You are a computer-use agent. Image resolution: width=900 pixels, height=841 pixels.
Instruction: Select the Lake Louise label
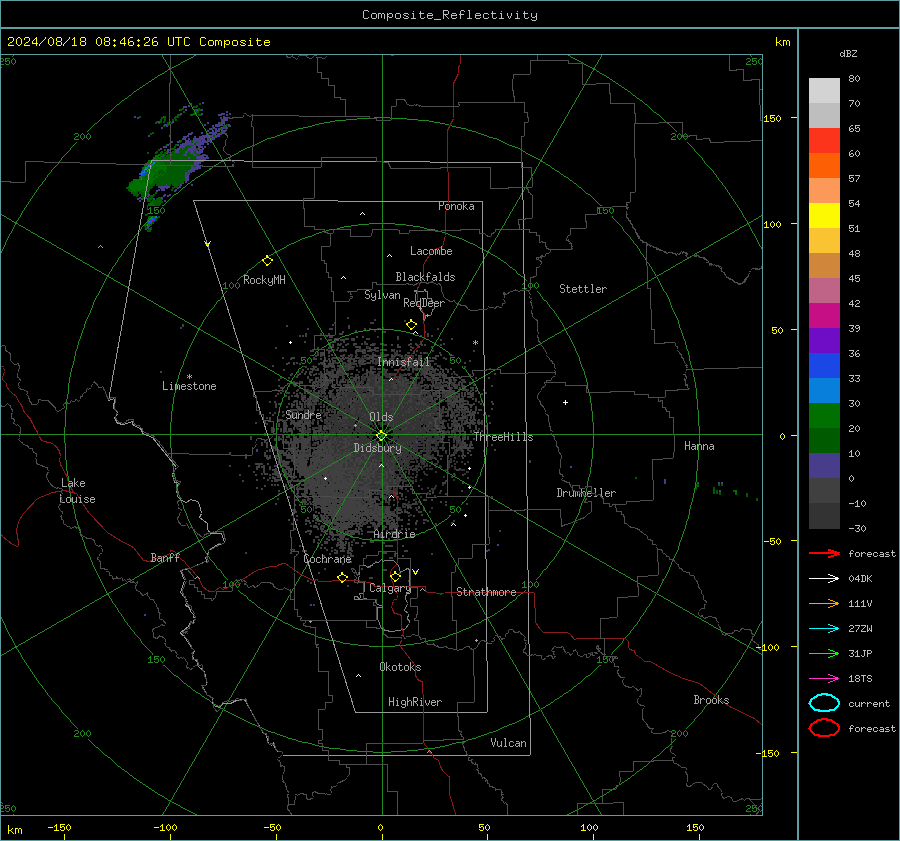(77, 491)
